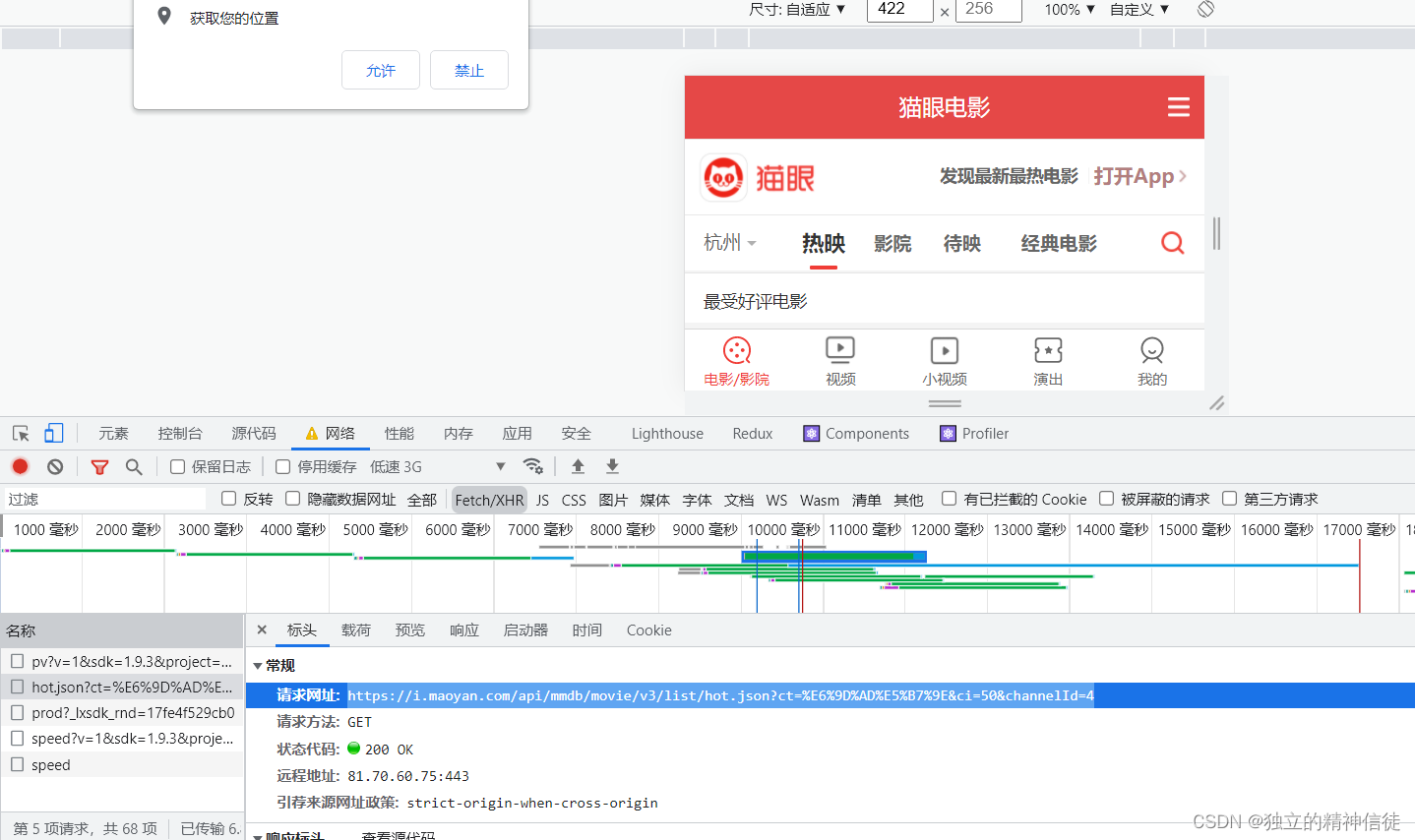Image resolution: width=1415 pixels, height=840 pixels.
Task: Click 允许 in location prompt
Action: tap(381, 70)
